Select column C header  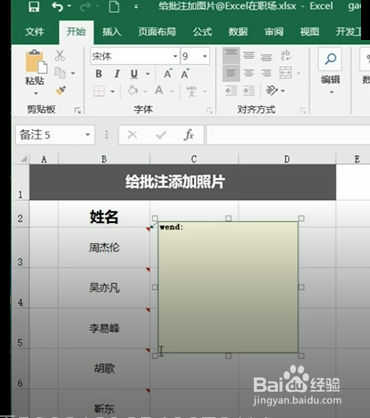[194, 159]
